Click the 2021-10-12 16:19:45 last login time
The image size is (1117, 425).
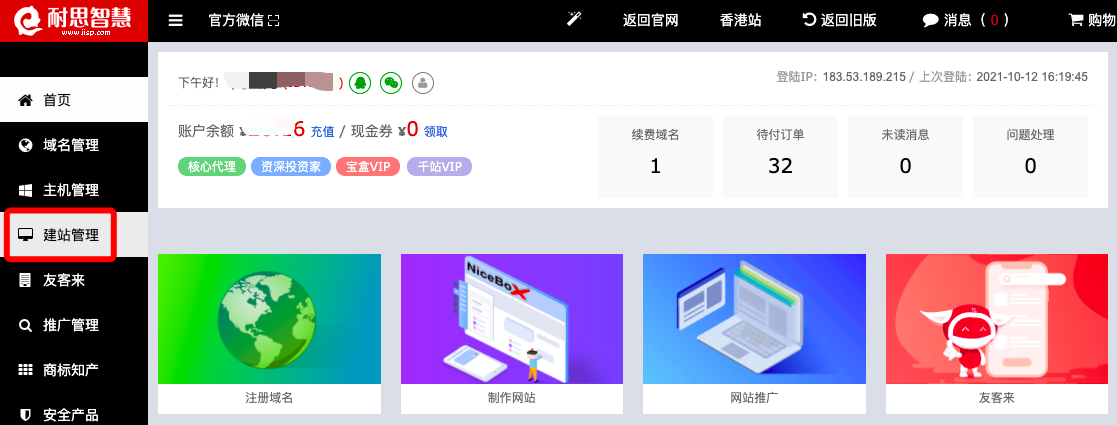pos(1032,77)
